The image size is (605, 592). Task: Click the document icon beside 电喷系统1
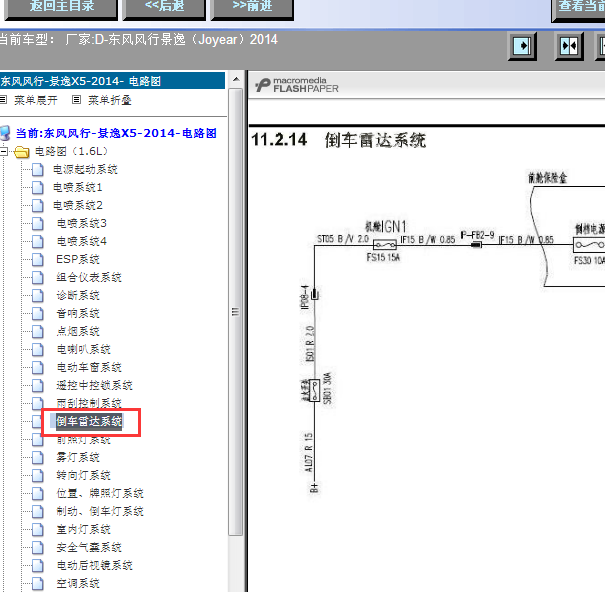point(37,188)
